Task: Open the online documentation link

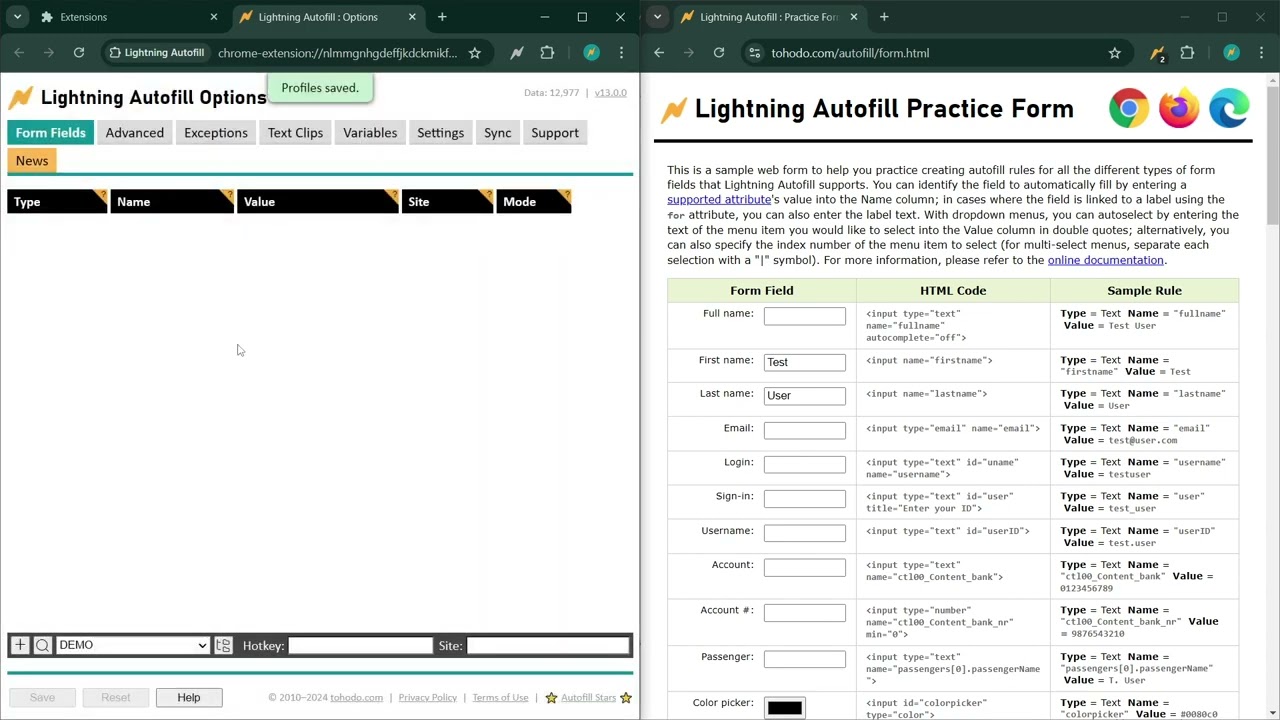Action: 1106,260
